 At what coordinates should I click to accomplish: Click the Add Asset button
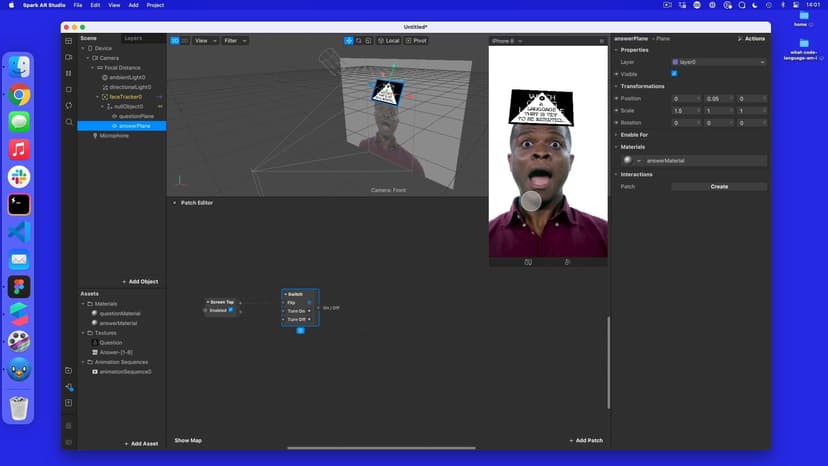tap(141, 444)
